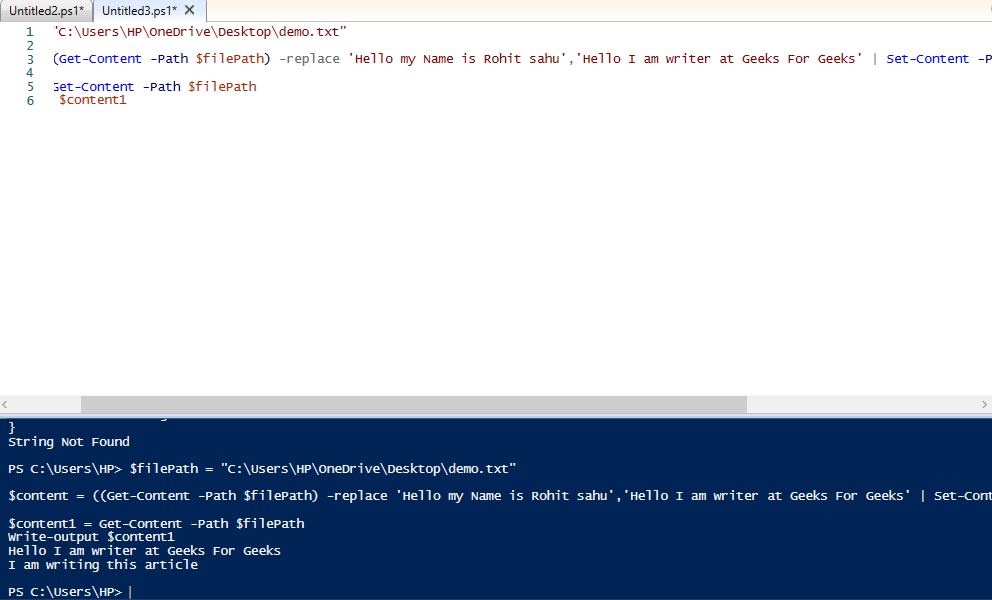Click the $filePath variable on editor line 5
This screenshot has width=992, height=600.
(222, 87)
